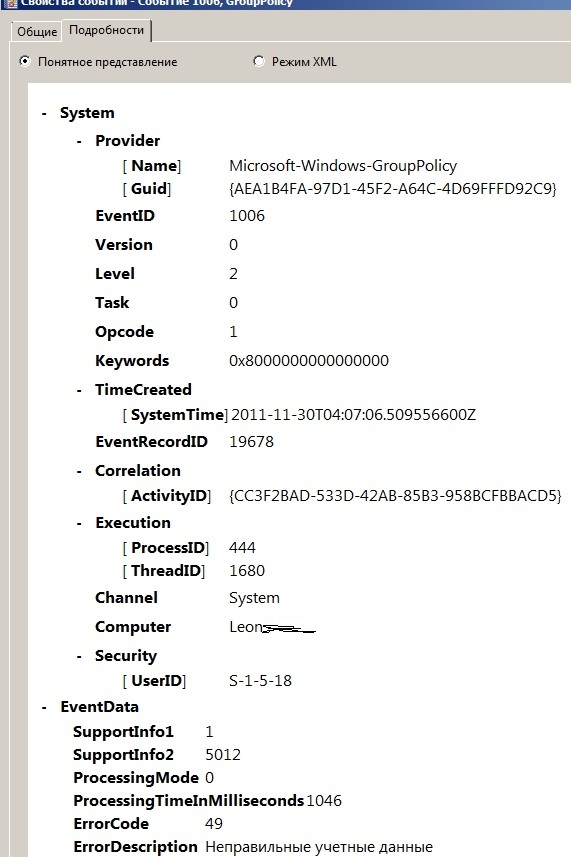Select the SystemTime timestamp value
The image size is (571, 857).
[354, 415]
